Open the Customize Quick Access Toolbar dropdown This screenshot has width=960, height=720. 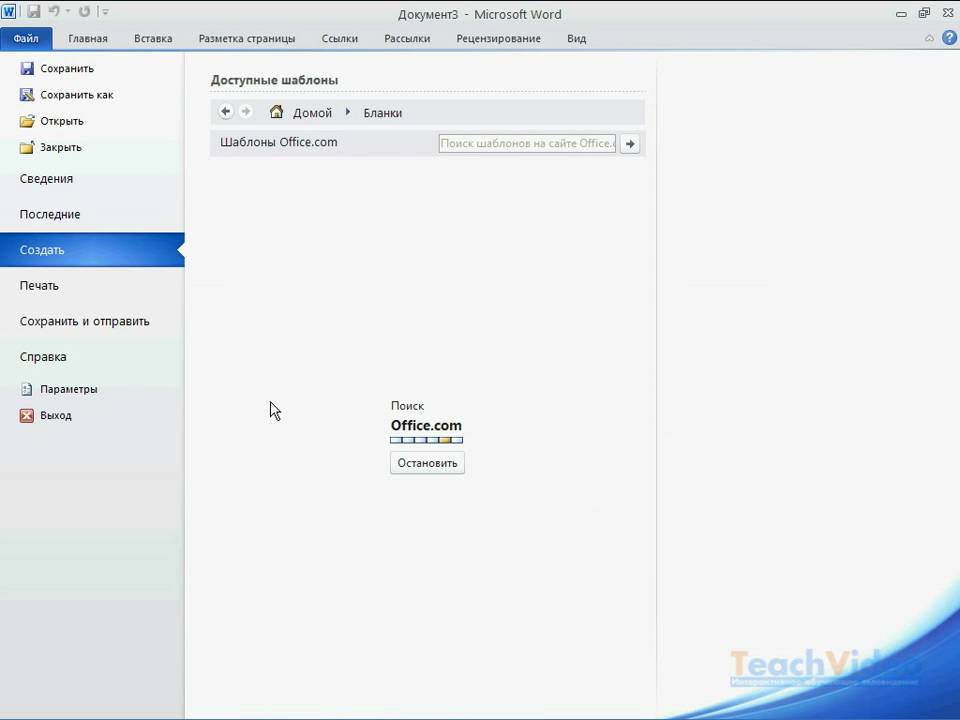tap(105, 12)
